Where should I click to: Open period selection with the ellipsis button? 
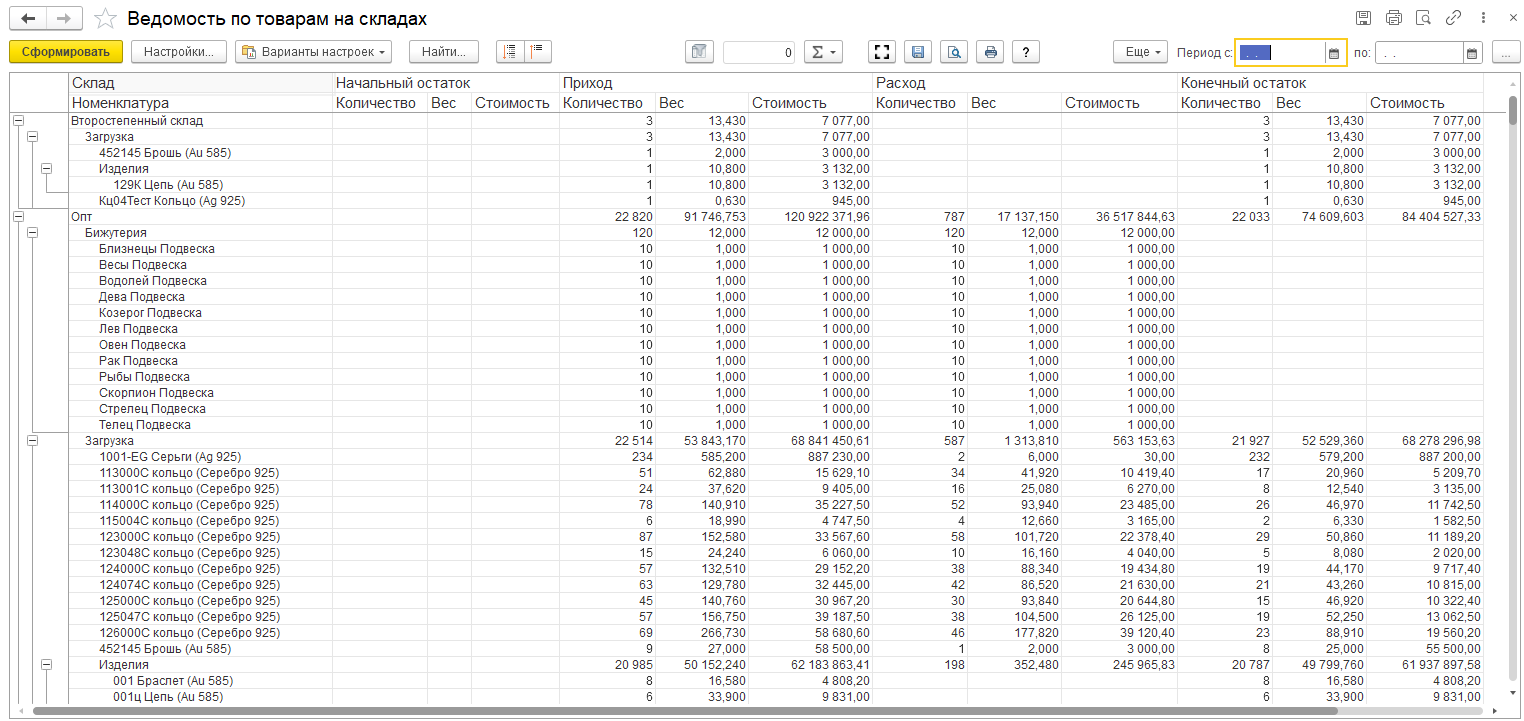1506,52
